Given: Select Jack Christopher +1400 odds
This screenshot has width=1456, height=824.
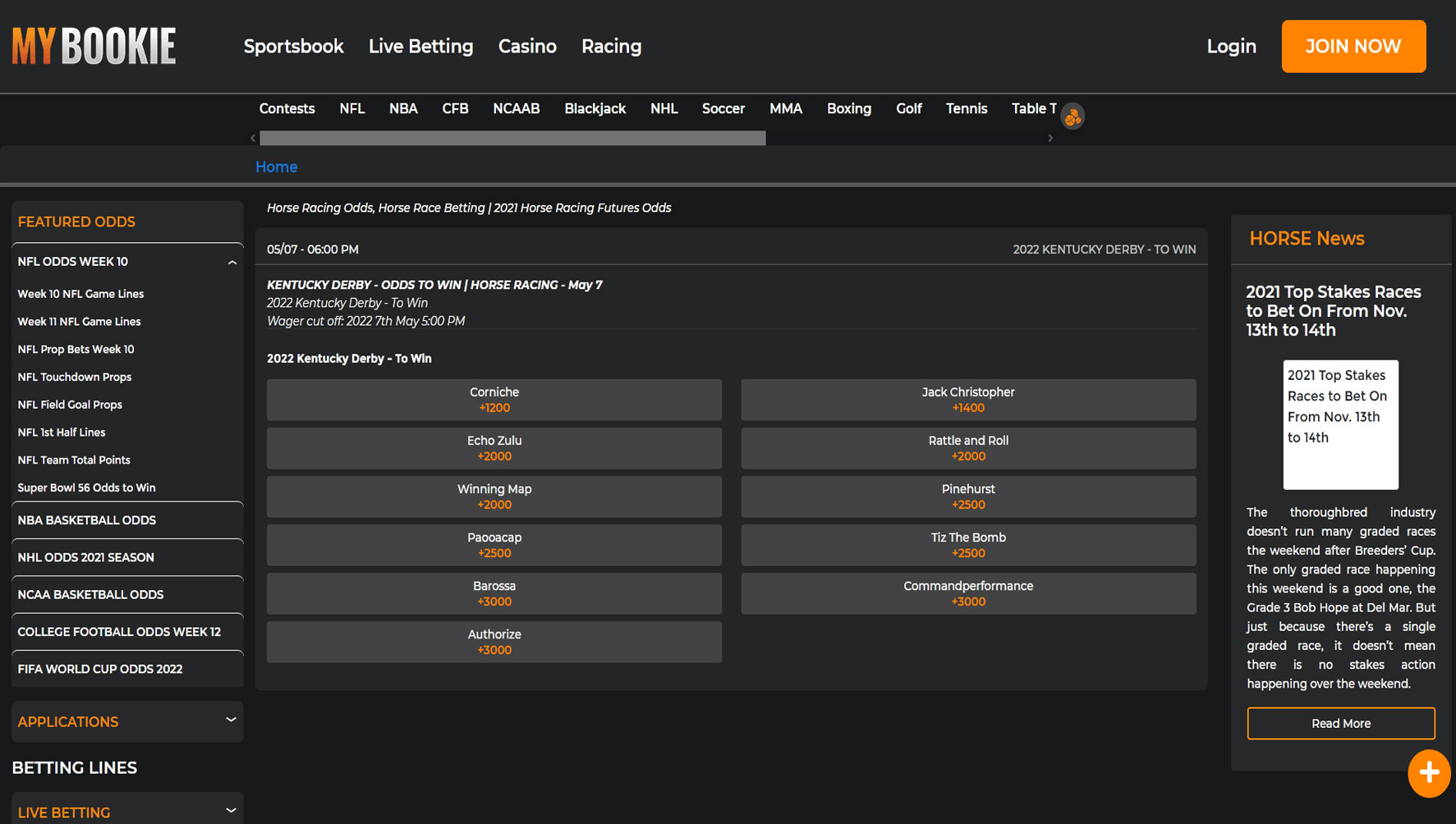Looking at the screenshot, I should click(x=967, y=400).
